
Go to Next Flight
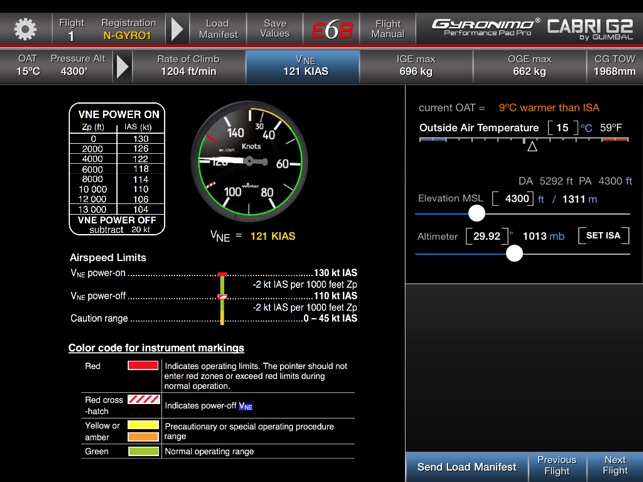click(x=615, y=466)
